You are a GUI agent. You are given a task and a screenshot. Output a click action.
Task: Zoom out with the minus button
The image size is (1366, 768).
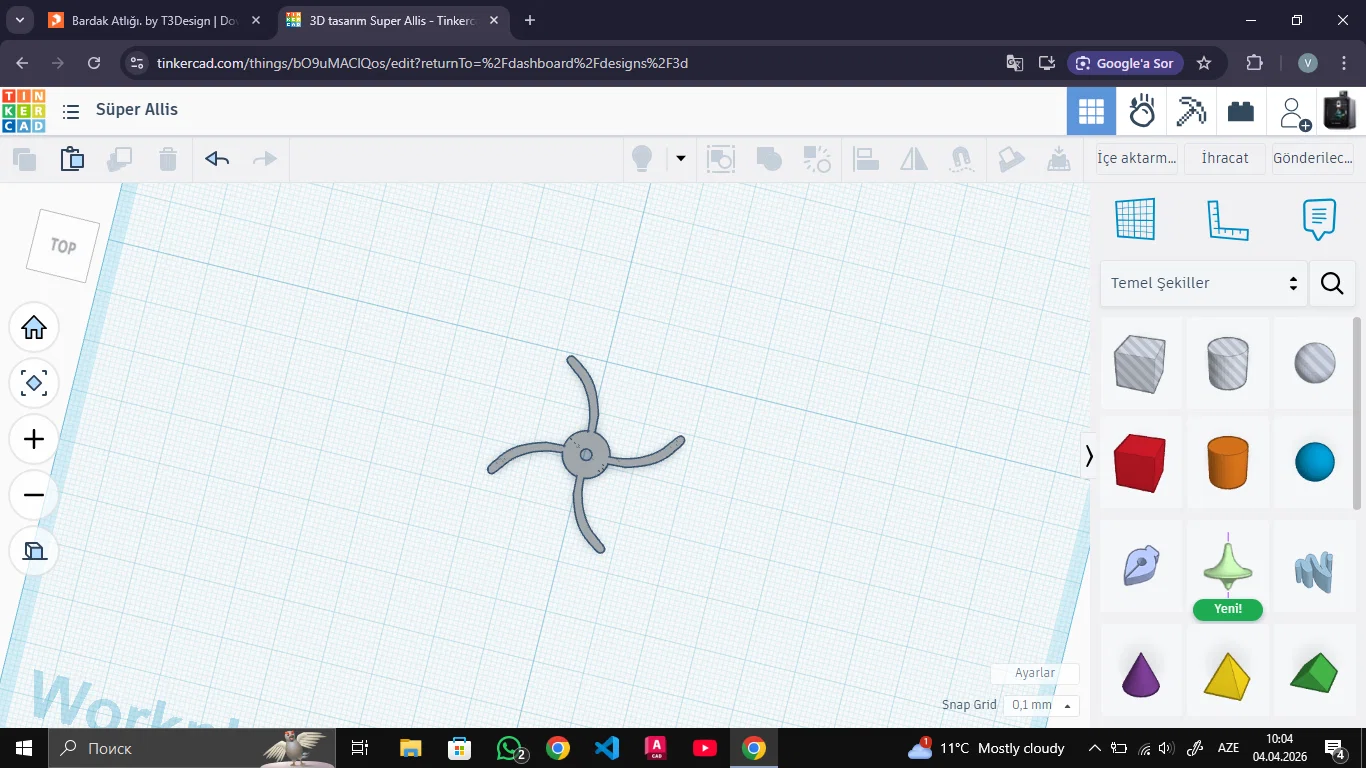[x=34, y=495]
